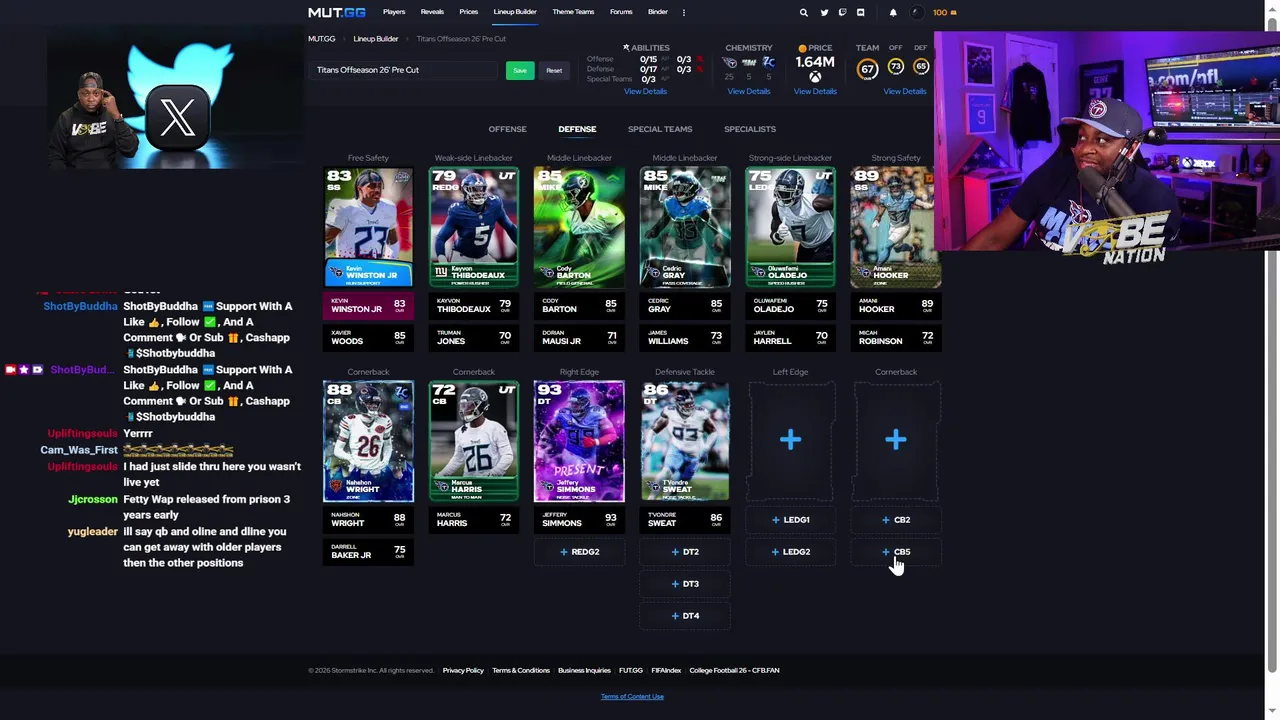
Task: Select the Defense tab
Action: (577, 129)
